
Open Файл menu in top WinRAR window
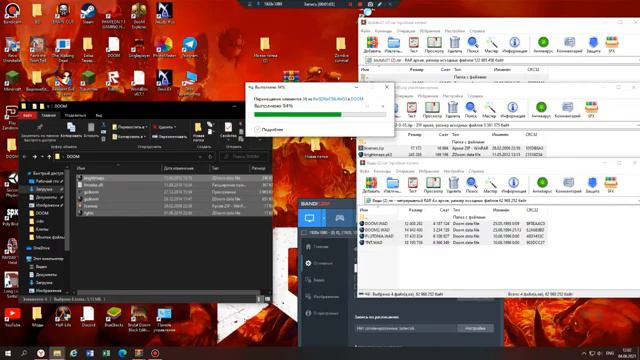click(x=365, y=31)
